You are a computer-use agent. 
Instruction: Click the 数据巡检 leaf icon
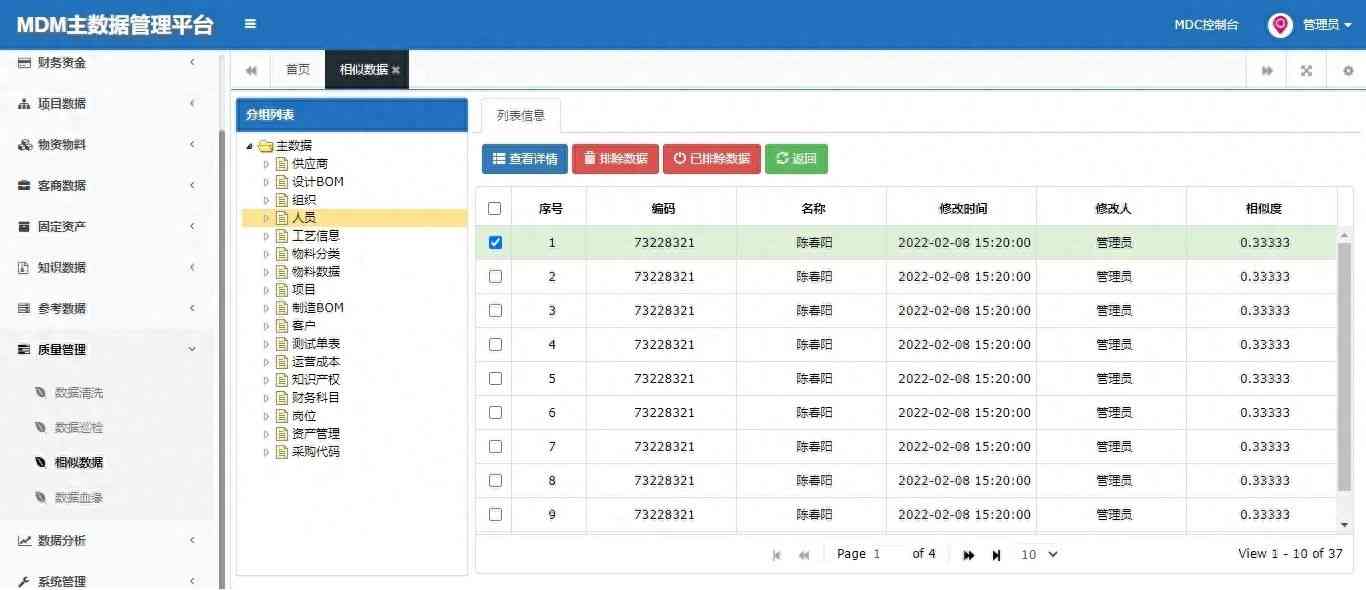pos(40,428)
